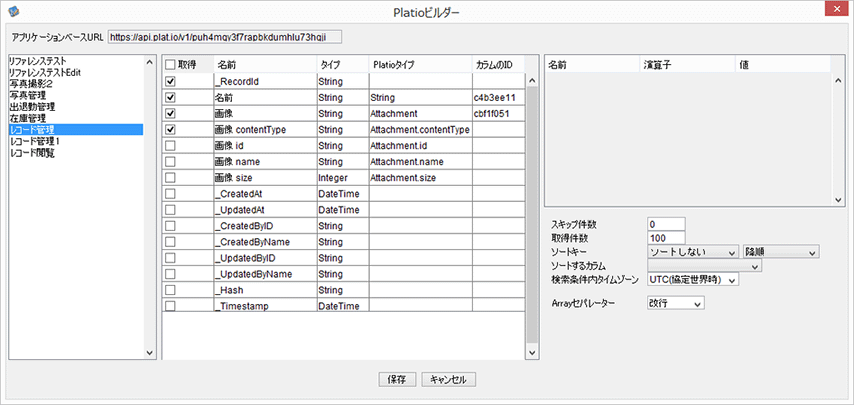Click the Platio builder app icon in title bar
Image resolution: width=854 pixels, height=405 pixels.
point(16,11)
